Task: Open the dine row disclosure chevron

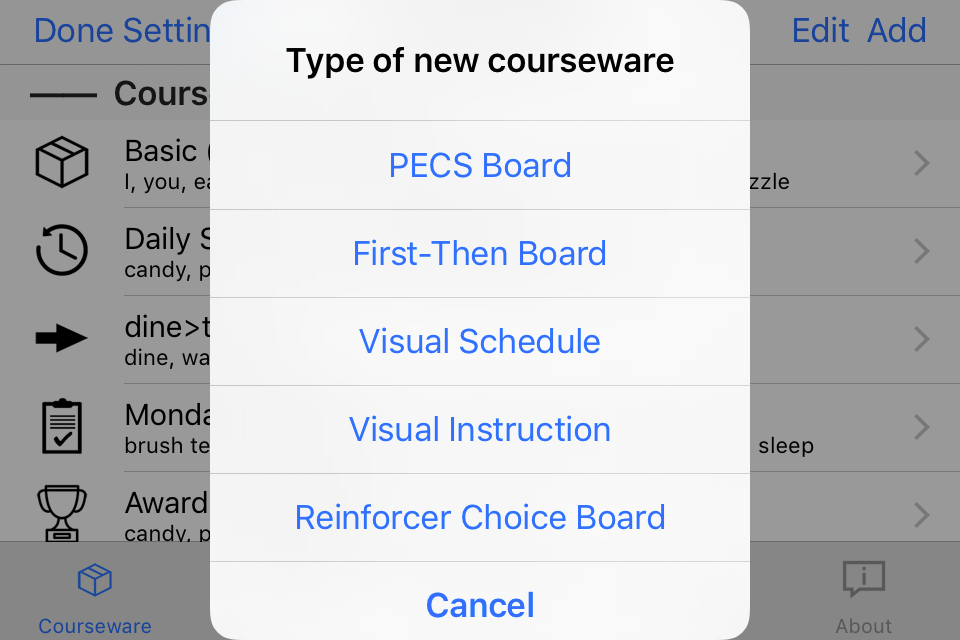Action: tap(922, 339)
